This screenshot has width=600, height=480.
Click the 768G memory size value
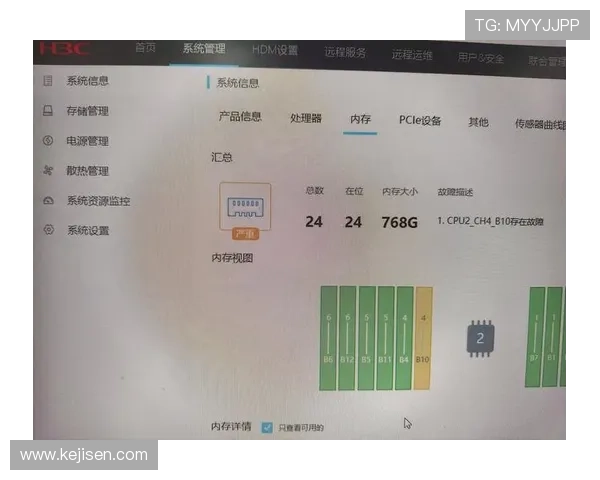(x=399, y=222)
